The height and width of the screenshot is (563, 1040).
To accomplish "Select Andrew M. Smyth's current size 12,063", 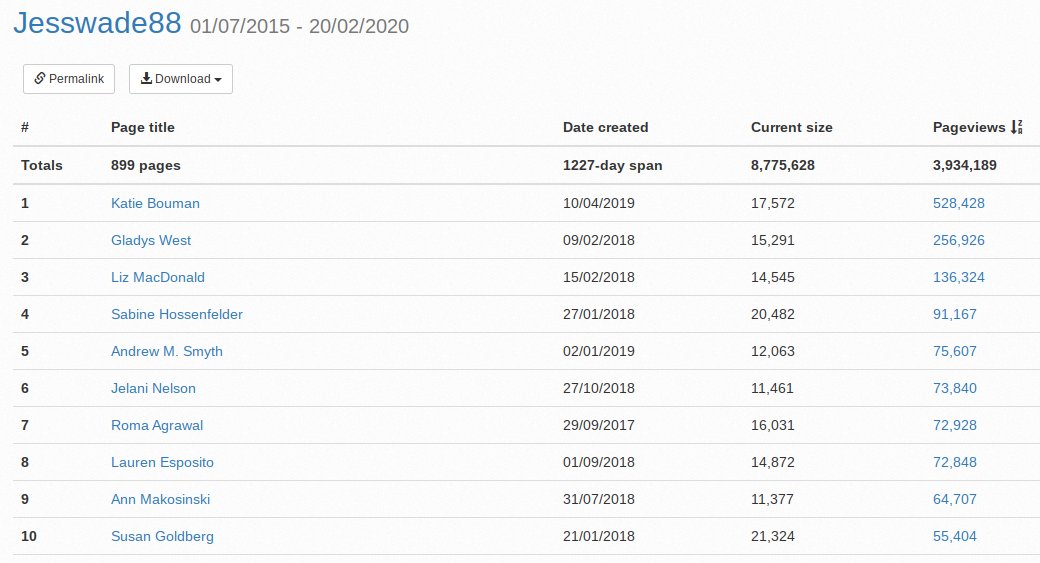I will [773, 351].
